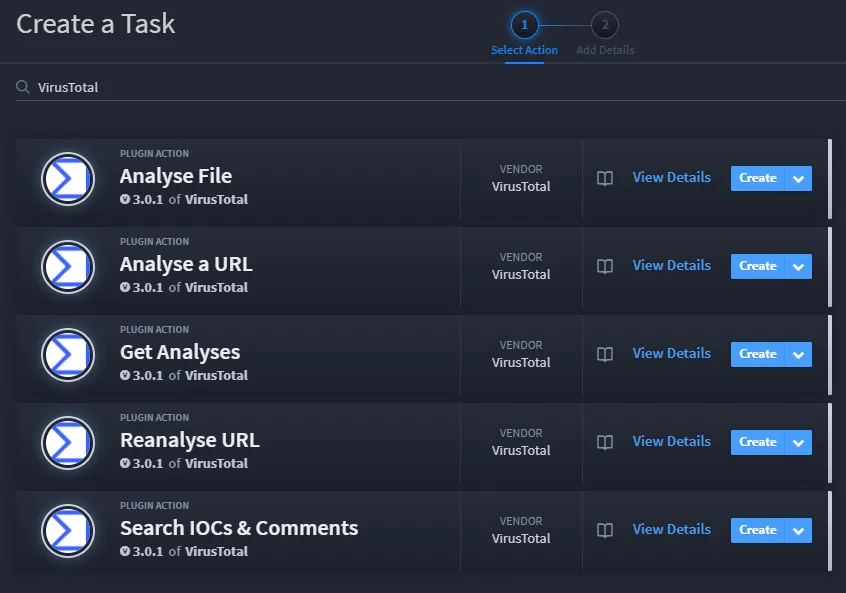Viewport: 846px width, 593px height.
Task: Expand Create options arrow for Get Analyses
Action: [799, 355]
